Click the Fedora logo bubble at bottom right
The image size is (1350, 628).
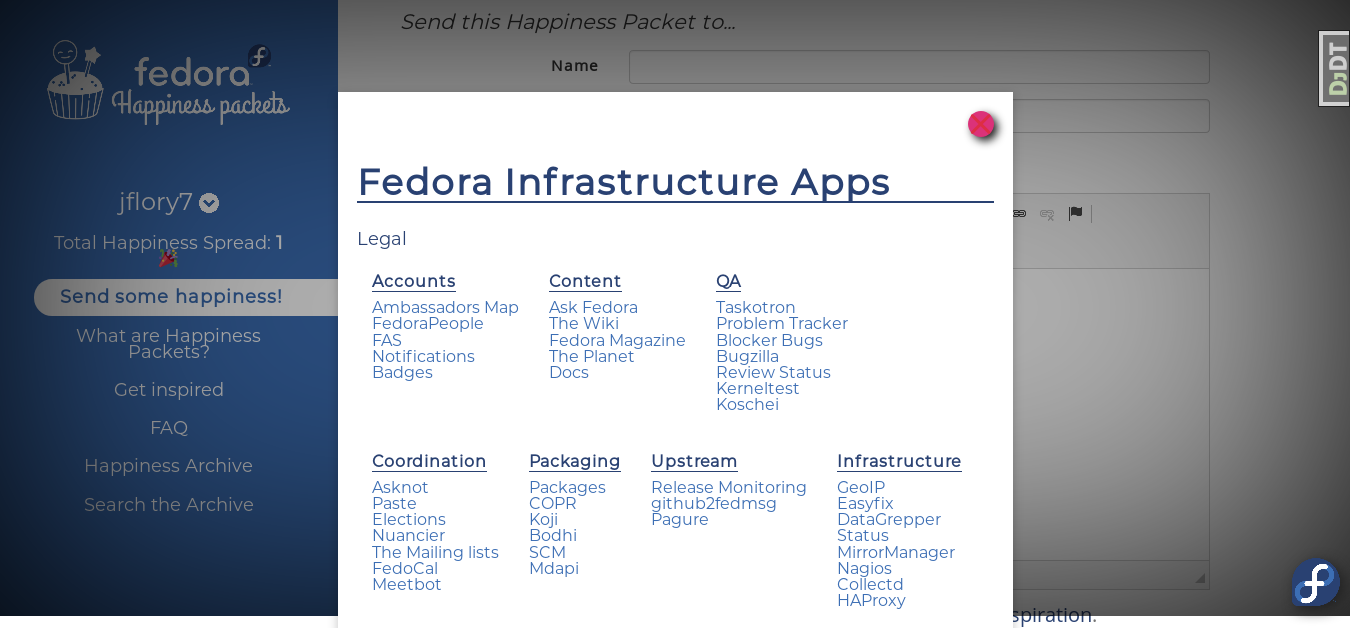tap(1315, 583)
